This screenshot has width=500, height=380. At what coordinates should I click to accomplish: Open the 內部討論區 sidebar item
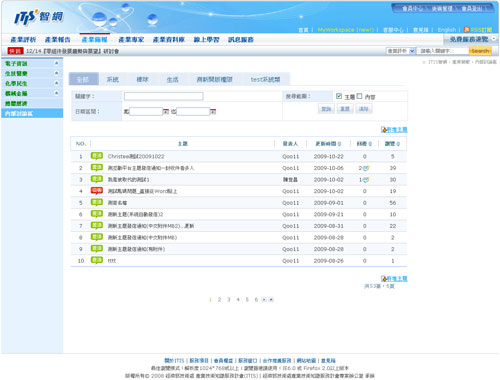(x=32, y=113)
